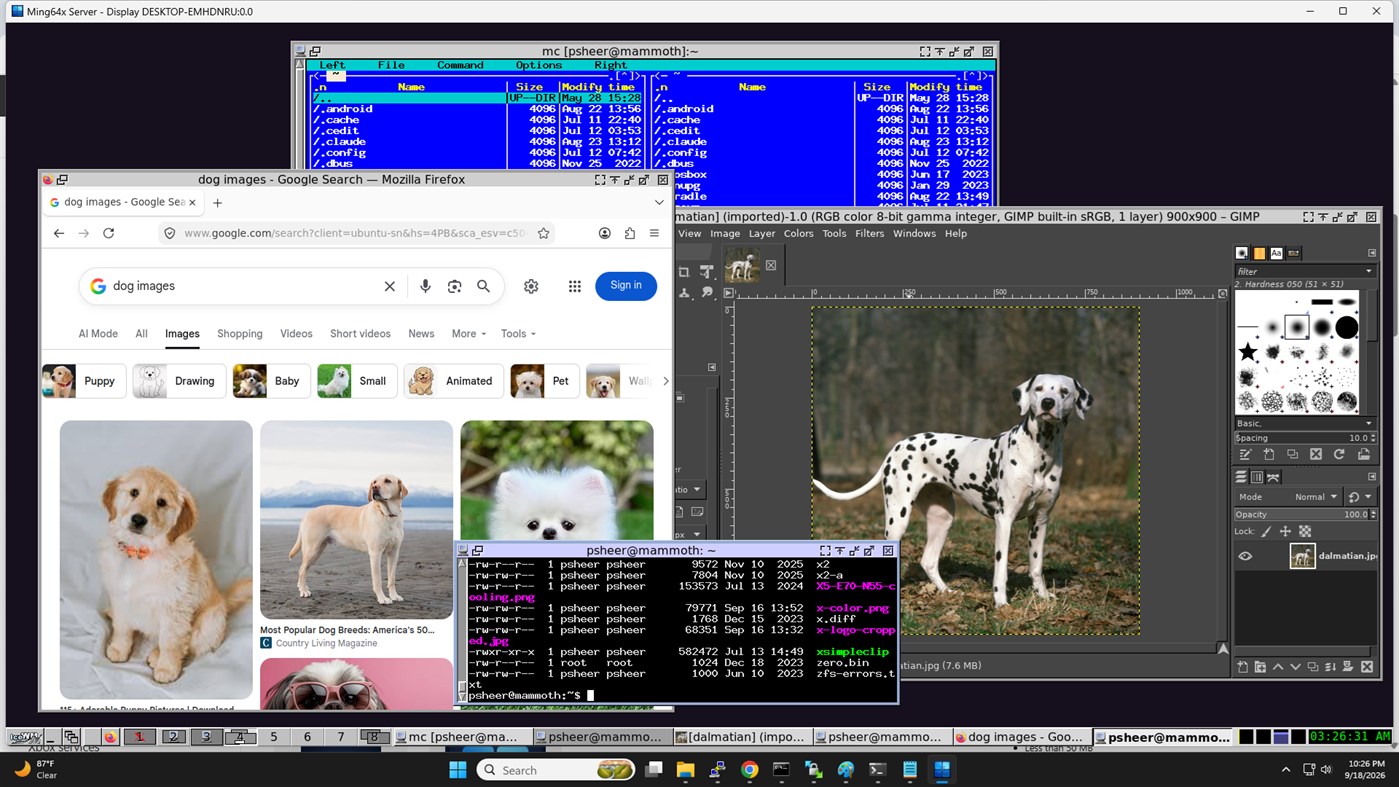The width and height of the screenshot is (1399, 787).
Task: Open the Fonts tab in the GIMP dock
Action: (1276, 253)
